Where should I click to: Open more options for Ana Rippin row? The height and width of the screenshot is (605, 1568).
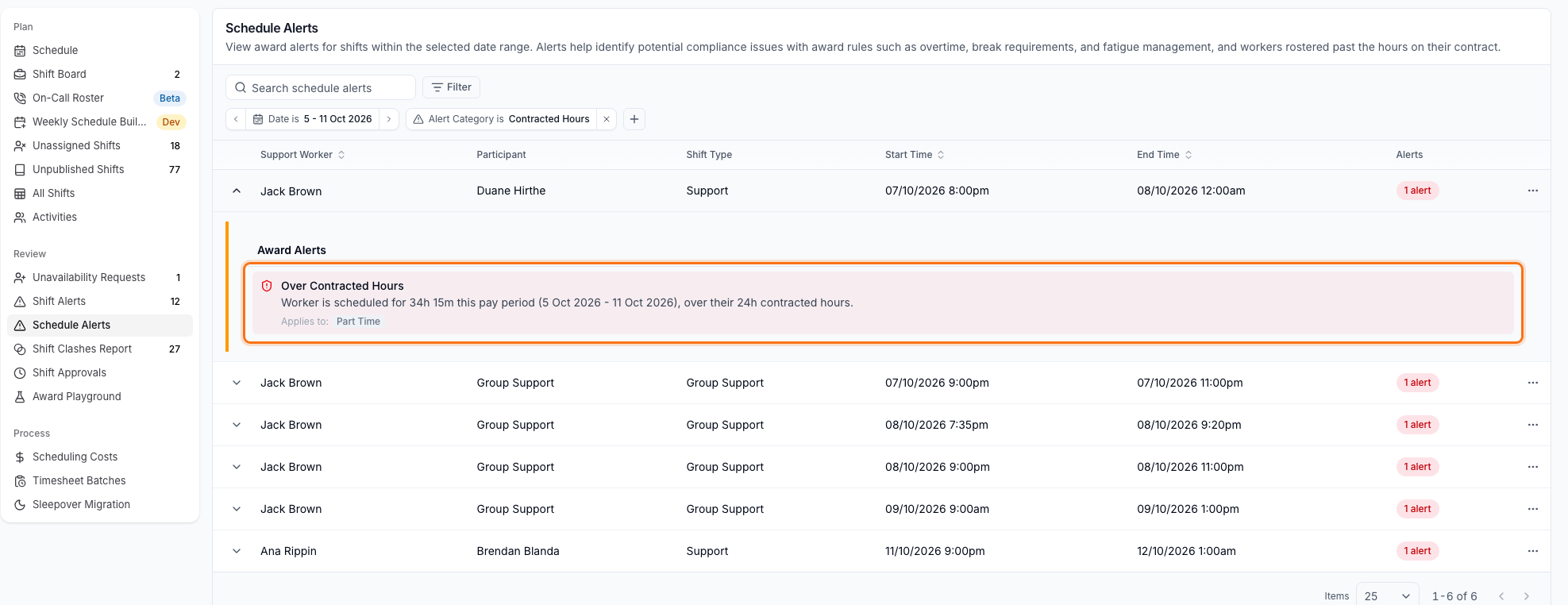click(1533, 551)
